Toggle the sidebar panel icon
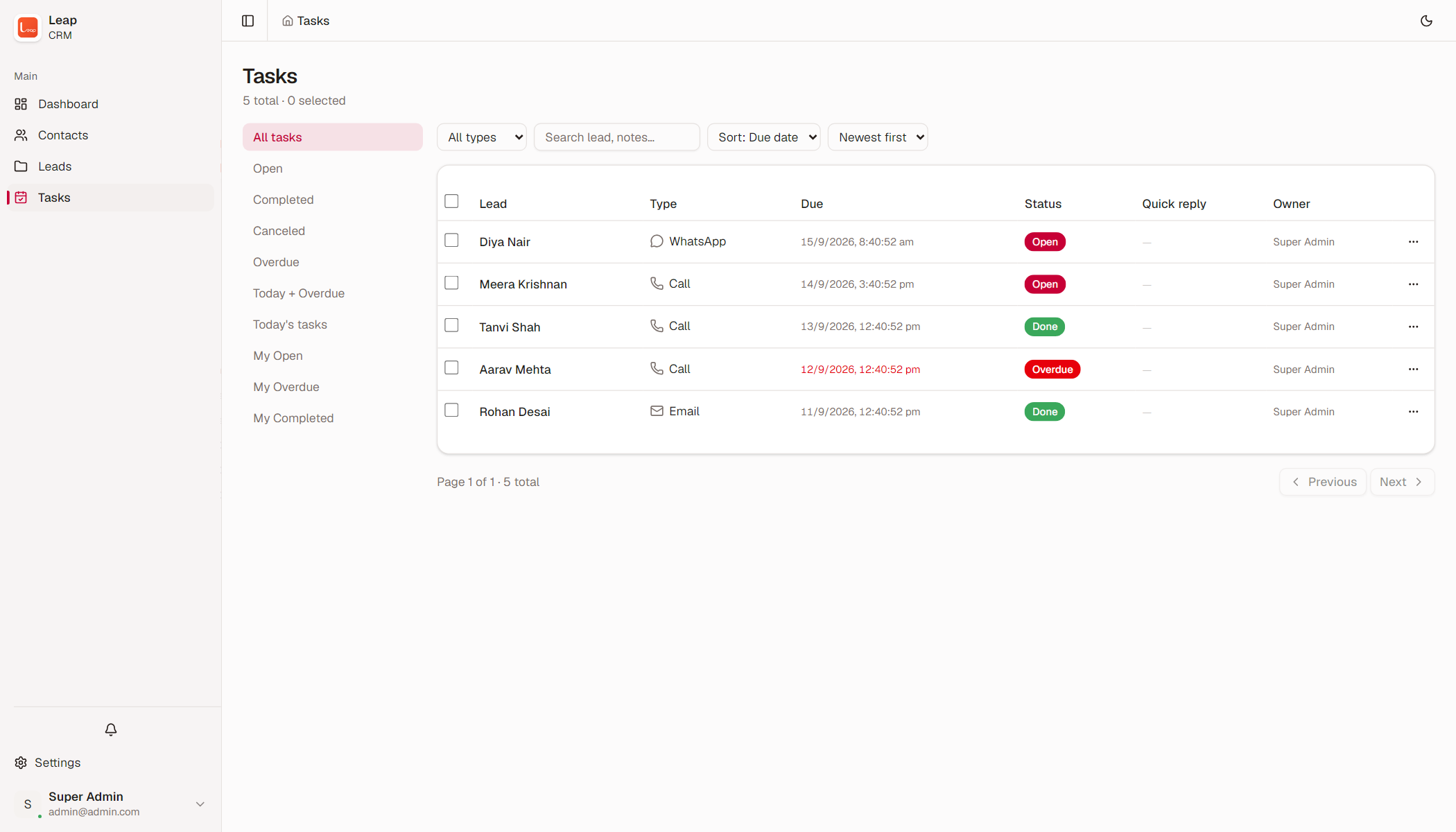 [248, 21]
